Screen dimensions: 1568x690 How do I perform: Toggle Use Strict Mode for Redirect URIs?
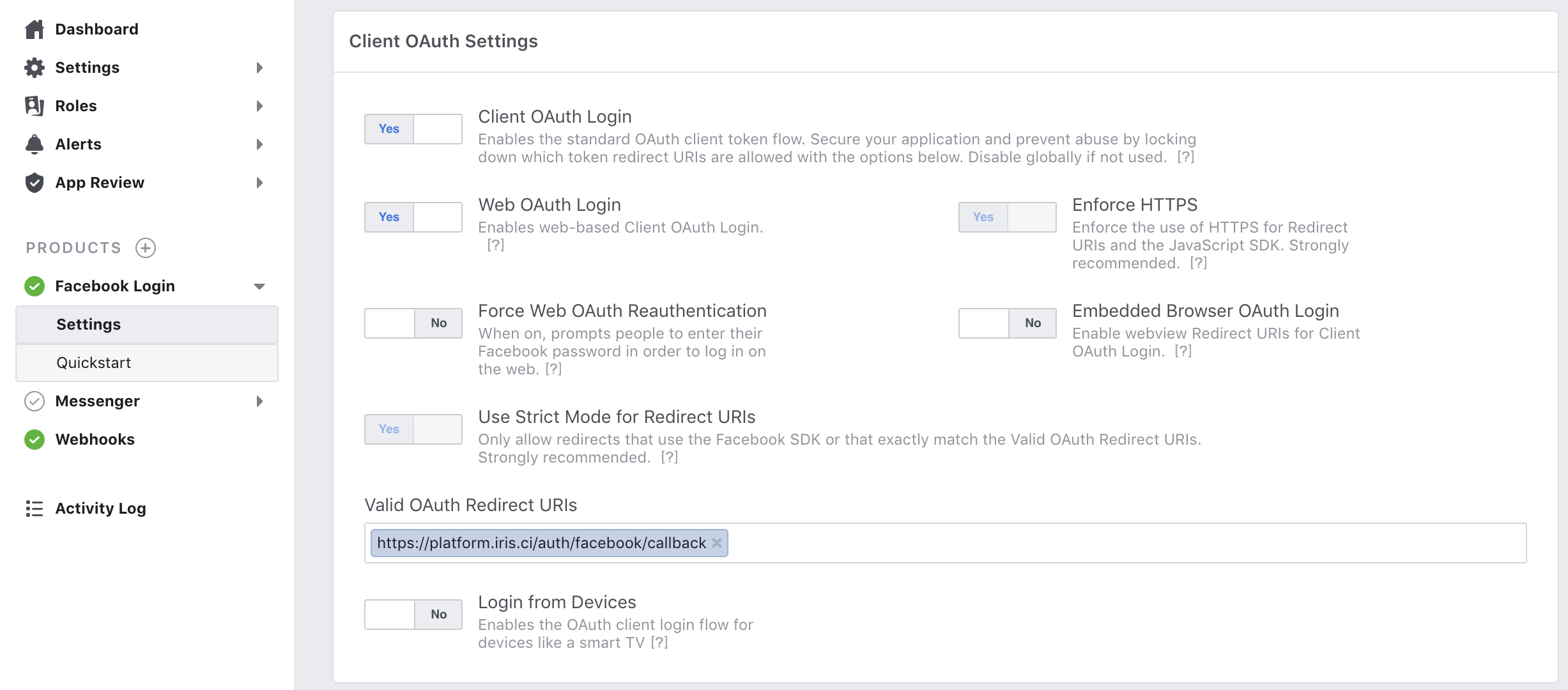coord(413,429)
